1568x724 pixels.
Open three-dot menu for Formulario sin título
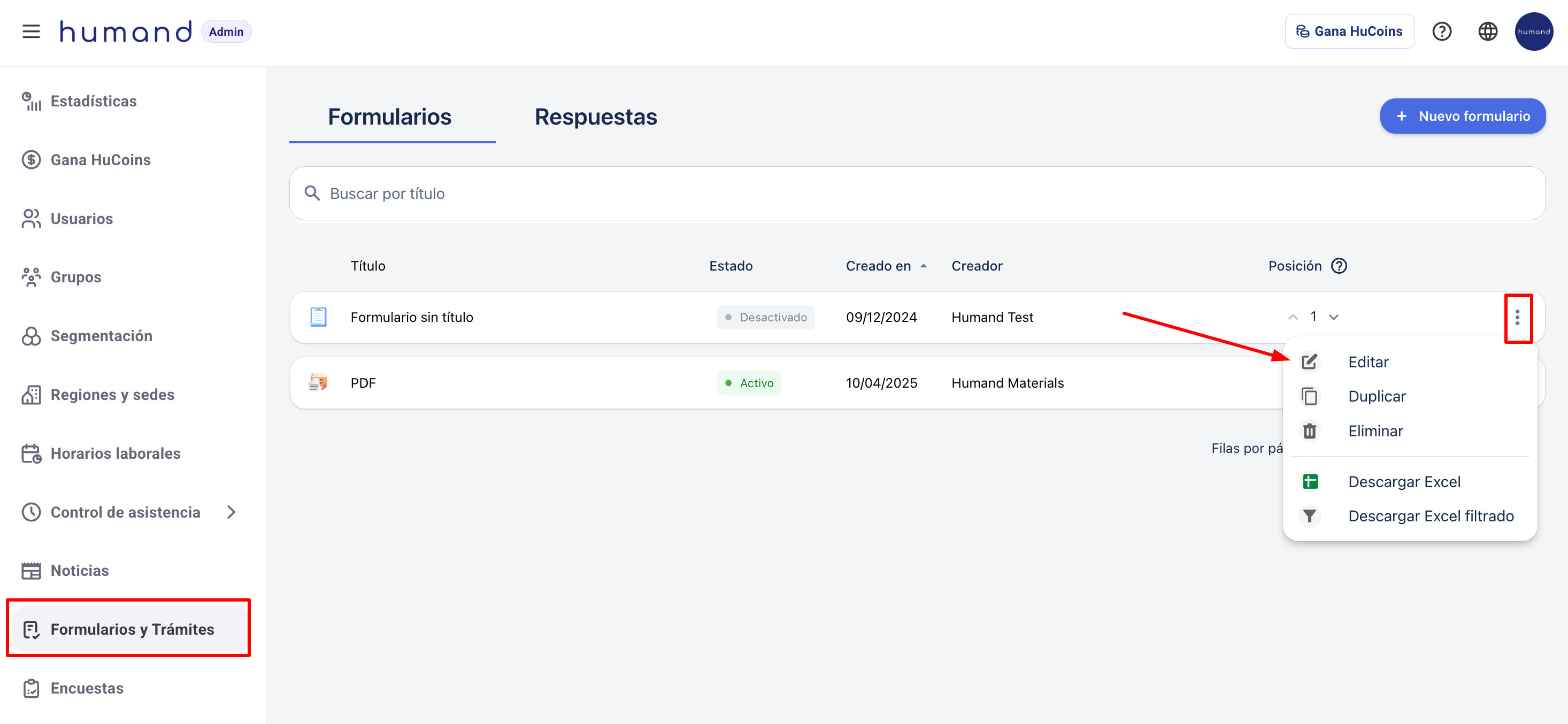click(x=1517, y=318)
